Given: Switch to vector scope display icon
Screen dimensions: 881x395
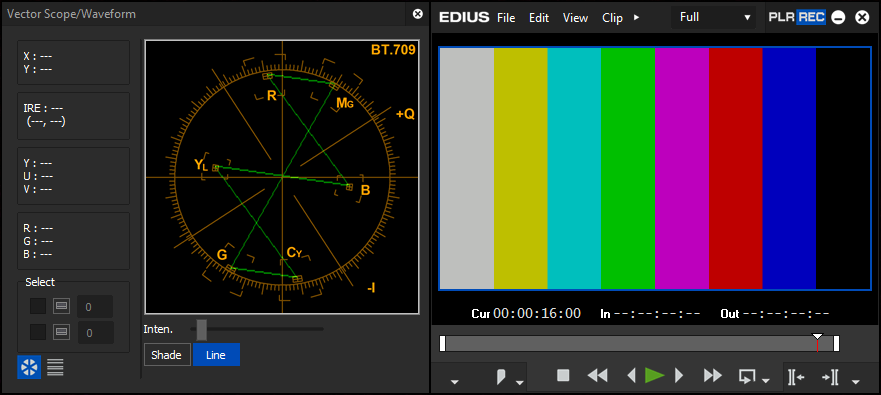Looking at the screenshot, I should (x=29, y=367).
